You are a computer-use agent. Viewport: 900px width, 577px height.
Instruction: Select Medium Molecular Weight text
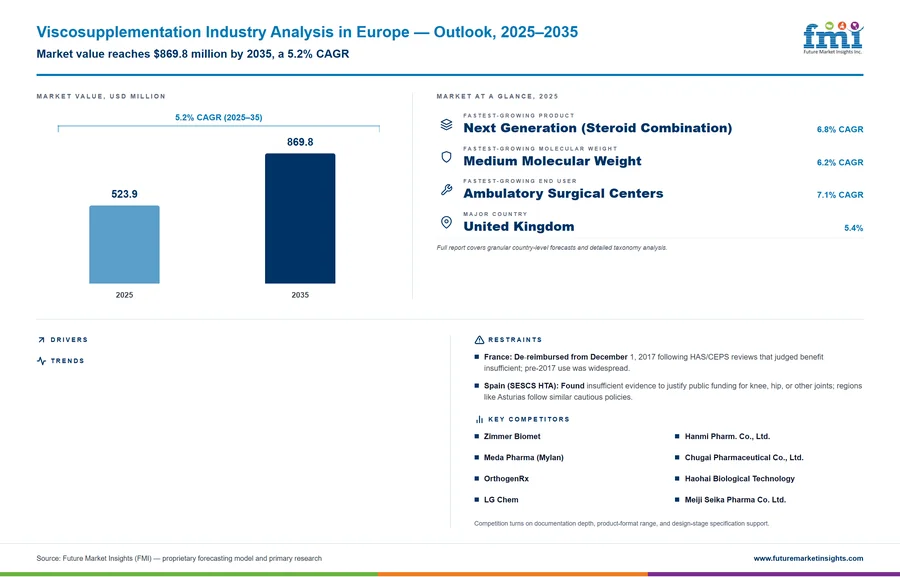point(552,161)
